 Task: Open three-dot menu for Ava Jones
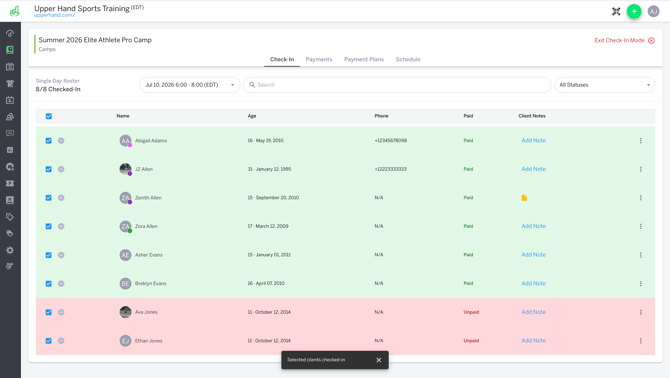(641, 312)
